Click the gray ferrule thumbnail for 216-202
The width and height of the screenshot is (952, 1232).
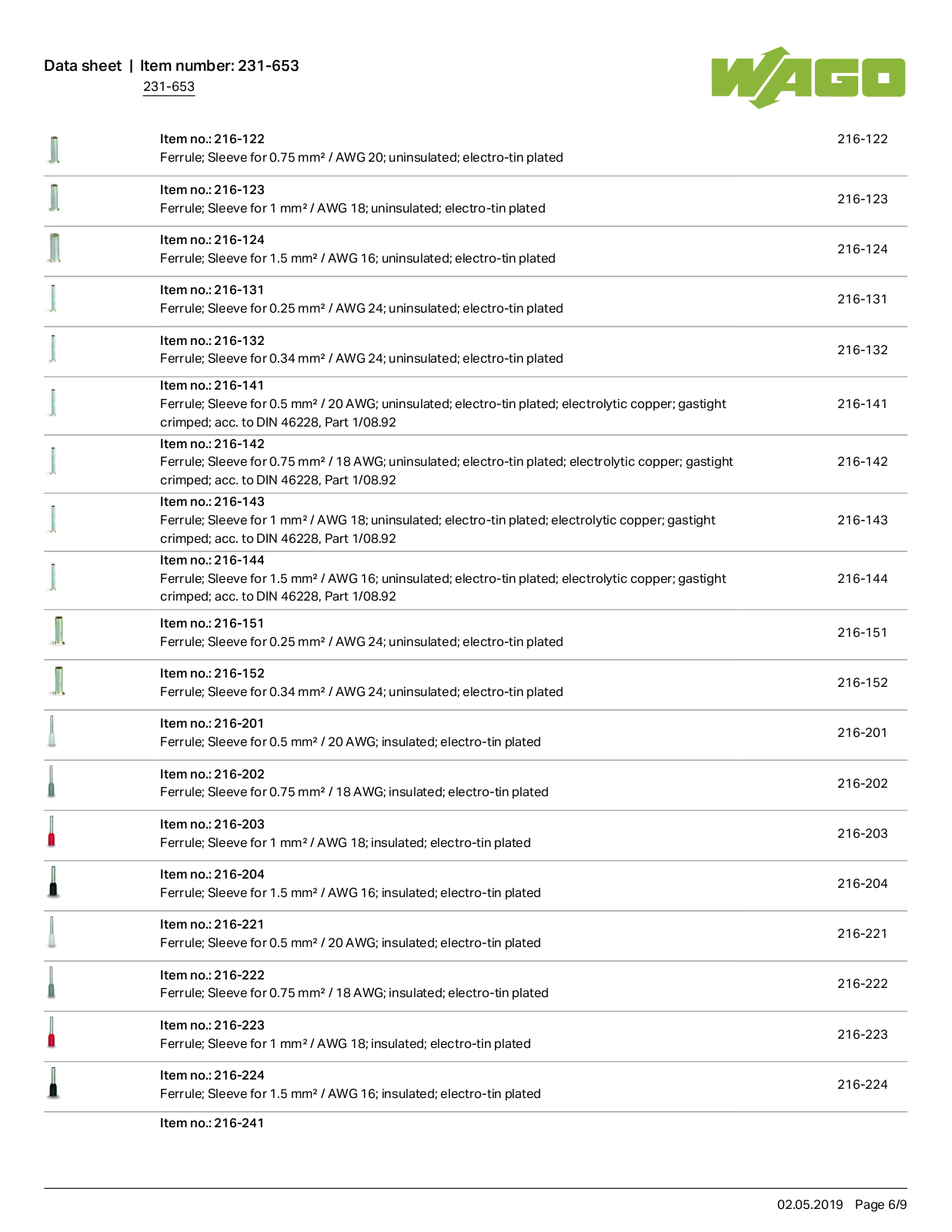coord(52,782)
